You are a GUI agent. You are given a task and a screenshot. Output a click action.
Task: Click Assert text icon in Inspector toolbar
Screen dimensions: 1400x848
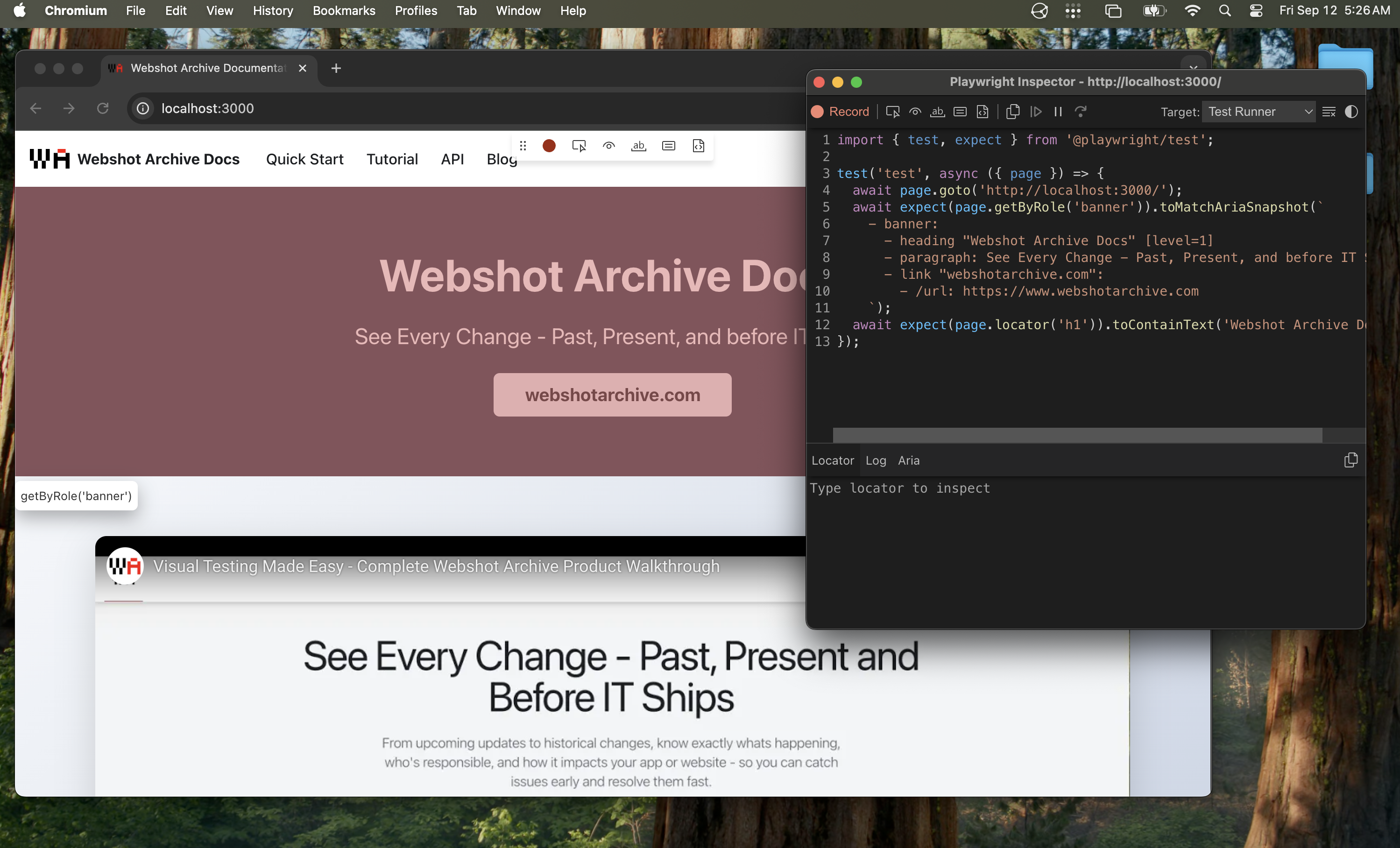click(x=937, y=112)
